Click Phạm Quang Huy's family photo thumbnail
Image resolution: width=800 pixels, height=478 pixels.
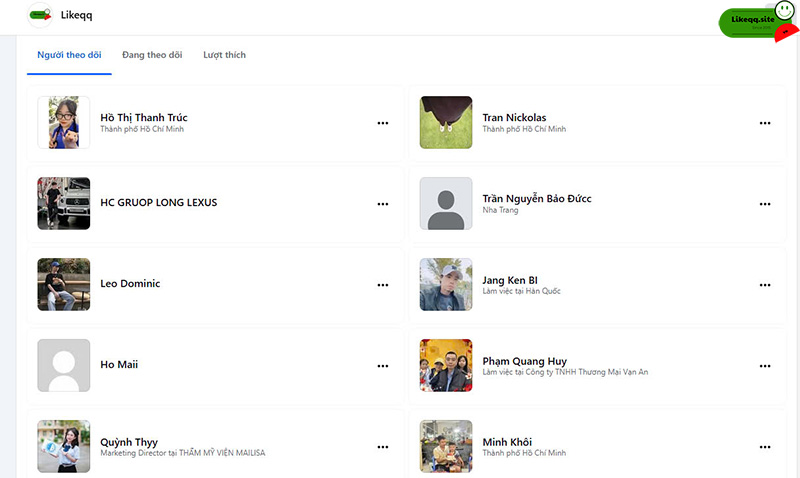[x=446, y=365]
